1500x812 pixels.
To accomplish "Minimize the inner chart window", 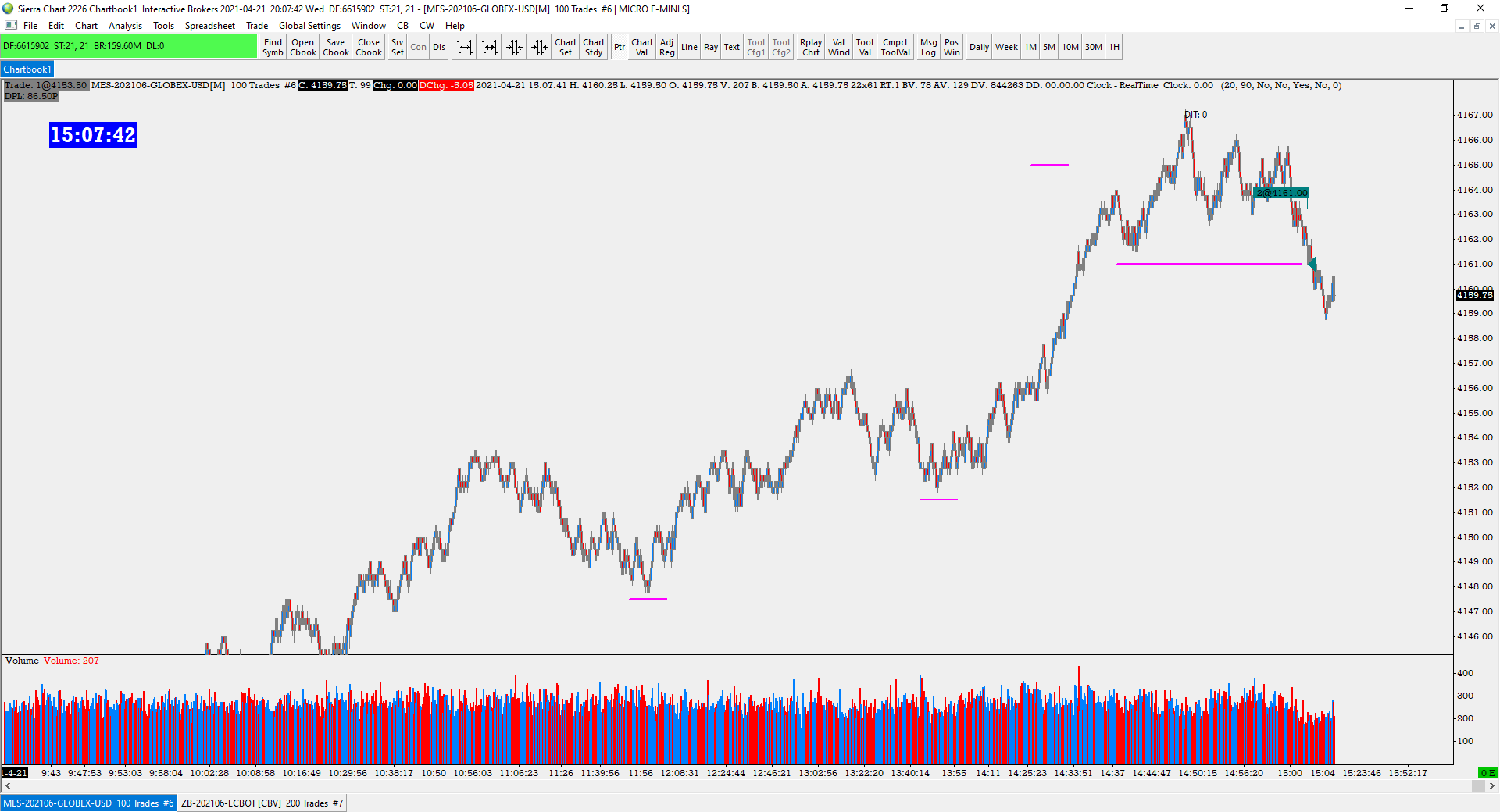I will pos(1462,26).
